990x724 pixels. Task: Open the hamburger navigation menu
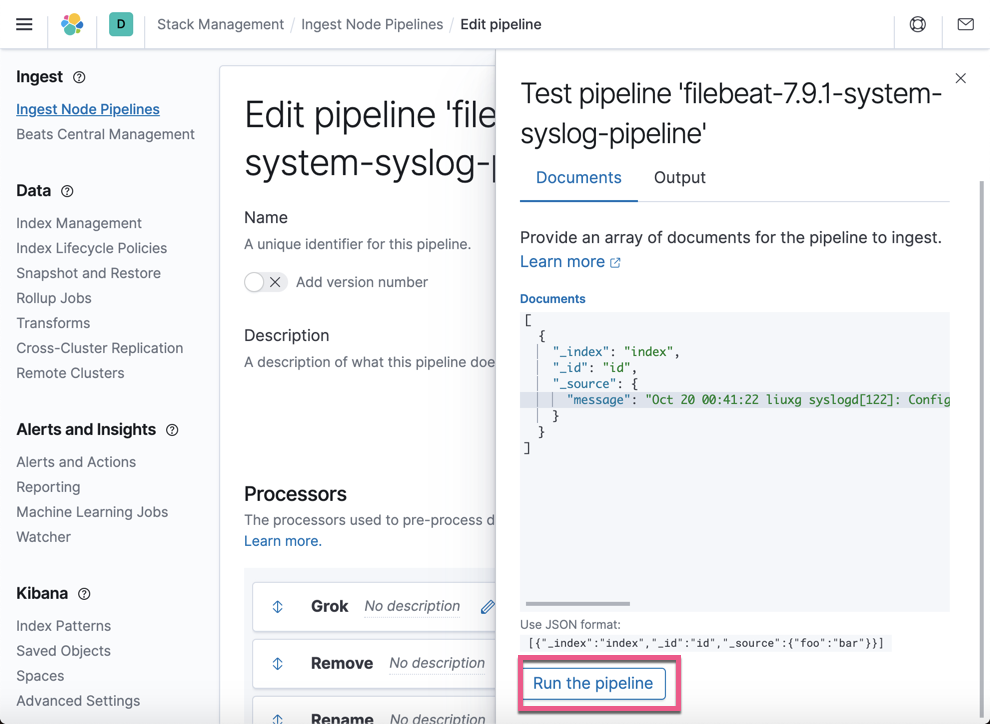(24, 25)
